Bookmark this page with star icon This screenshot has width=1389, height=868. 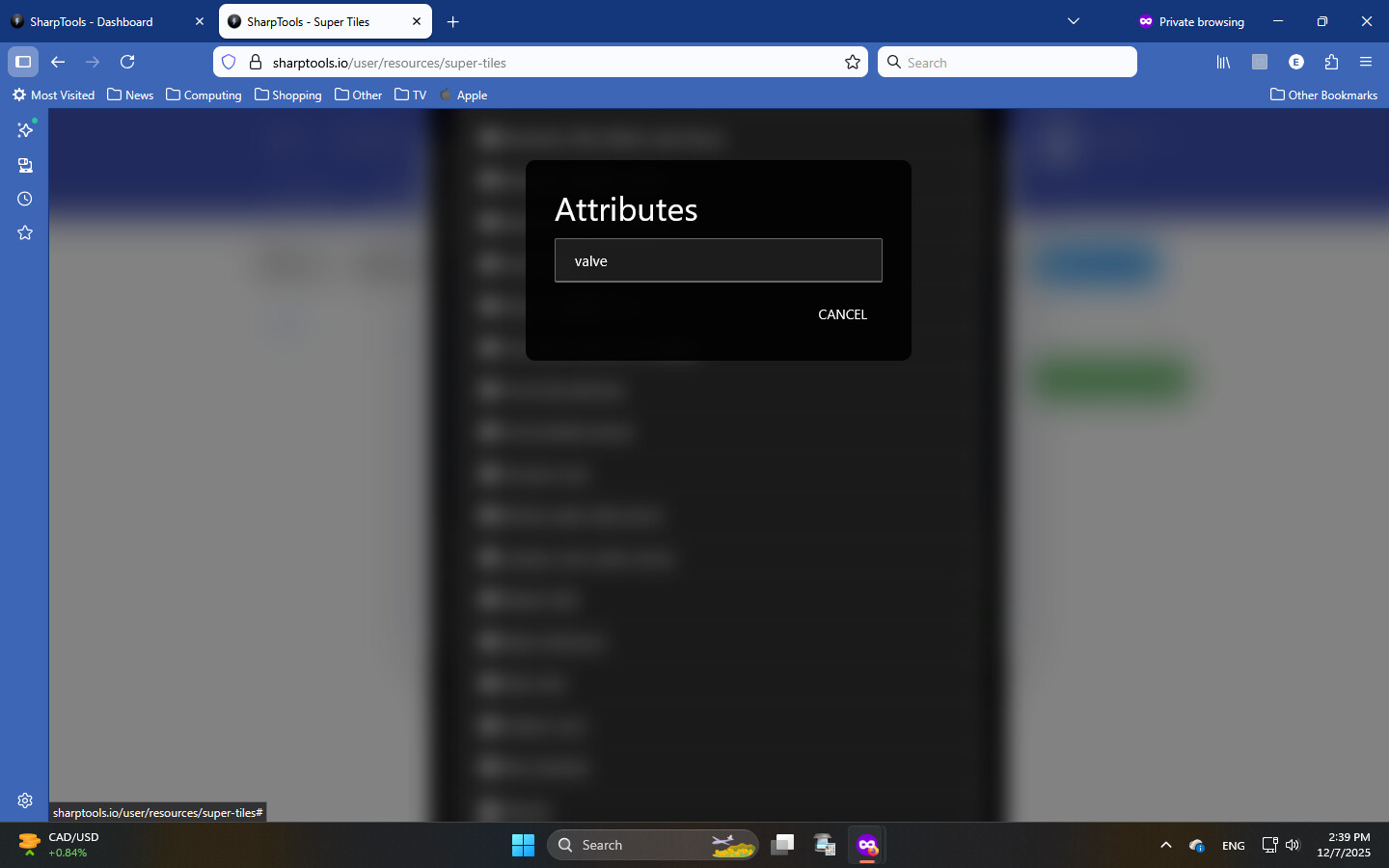(853, 62)
